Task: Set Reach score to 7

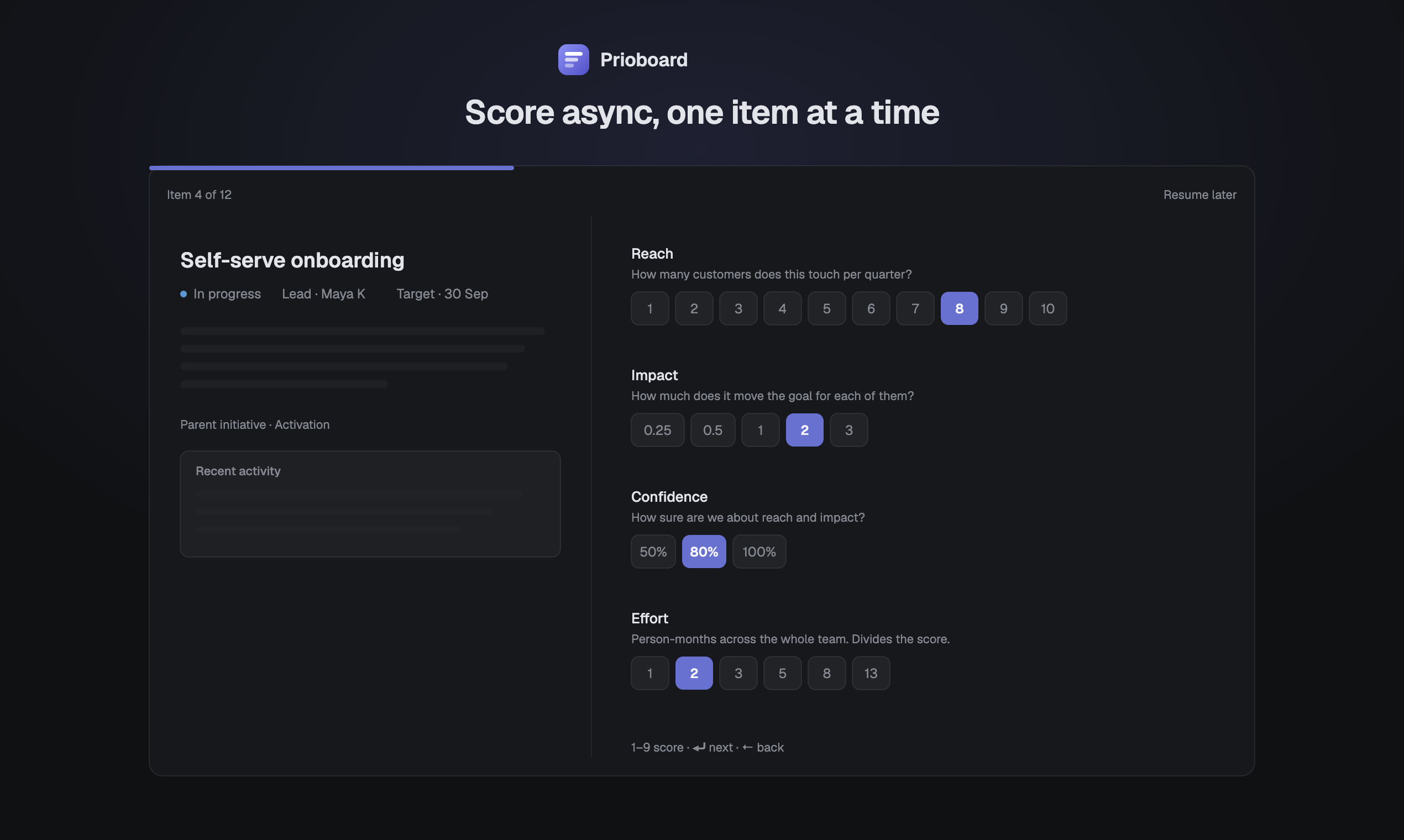Action: point(915,308)
